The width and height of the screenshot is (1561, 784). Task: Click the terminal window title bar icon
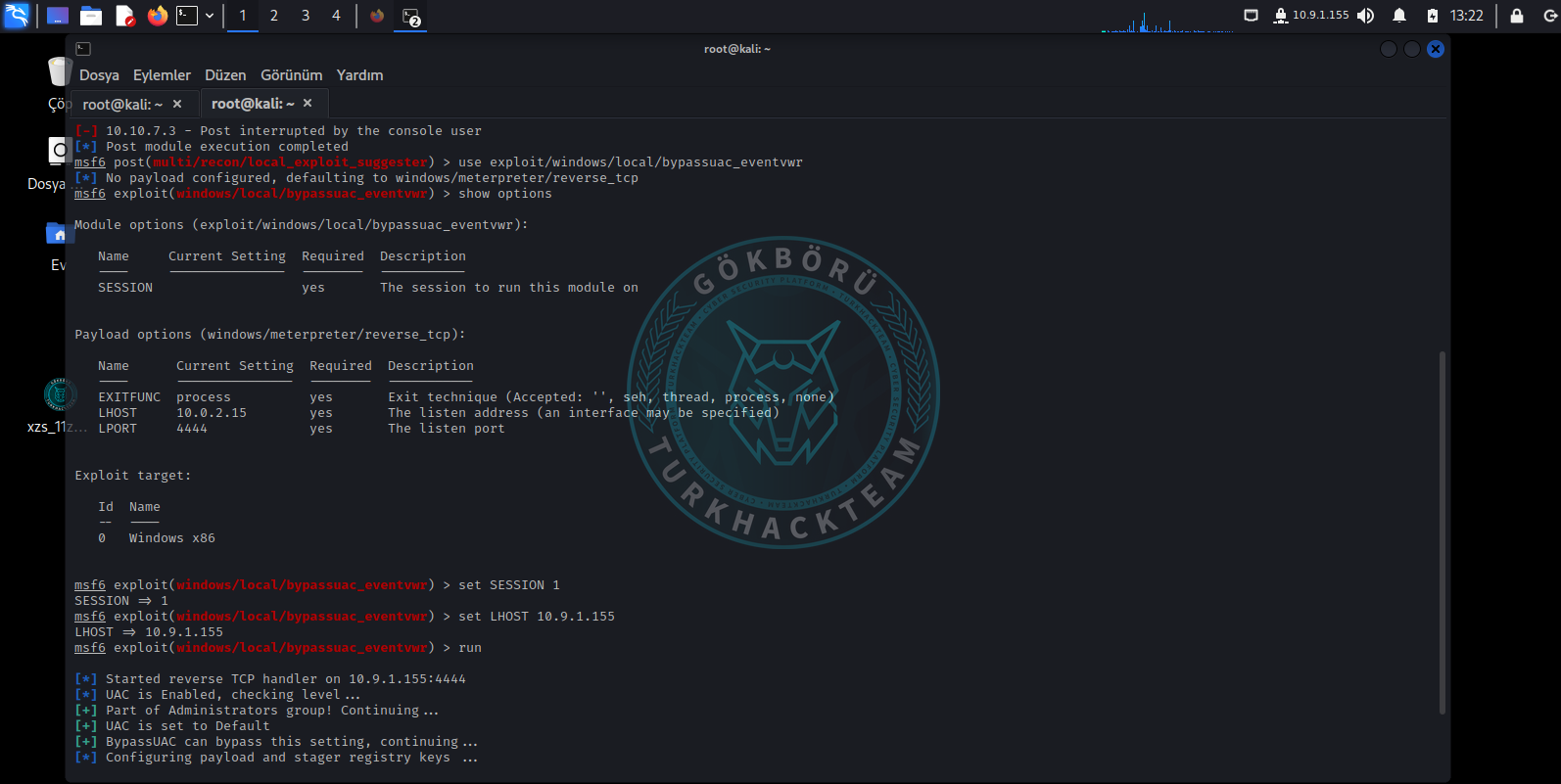click(x=83, y=49)
